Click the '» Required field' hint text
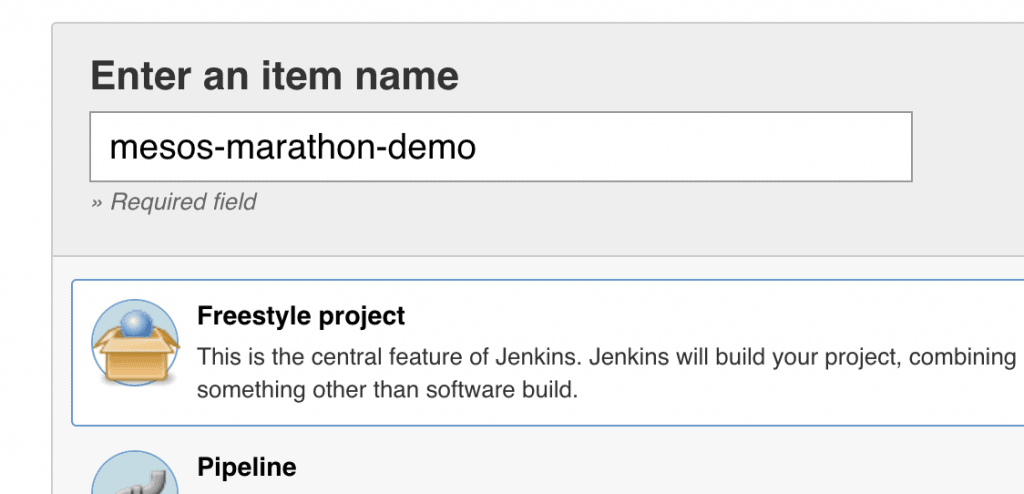This screenshot has height=494, width=1024. pyautogui.click(x=174, y=202)
